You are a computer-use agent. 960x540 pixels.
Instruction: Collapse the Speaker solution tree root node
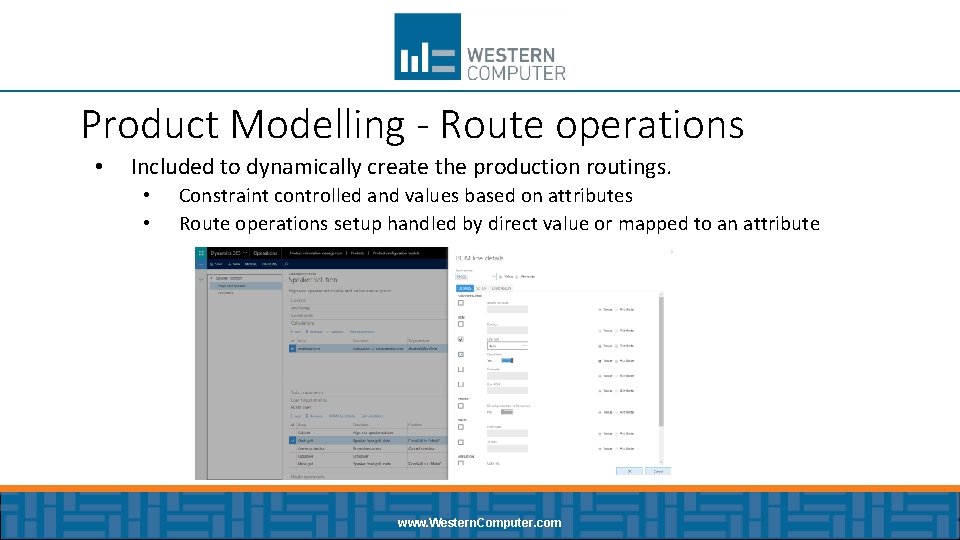[212, 278]
